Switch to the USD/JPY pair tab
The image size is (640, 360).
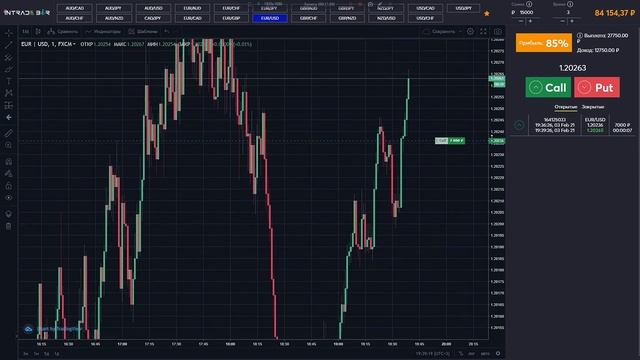click(464, 8)
